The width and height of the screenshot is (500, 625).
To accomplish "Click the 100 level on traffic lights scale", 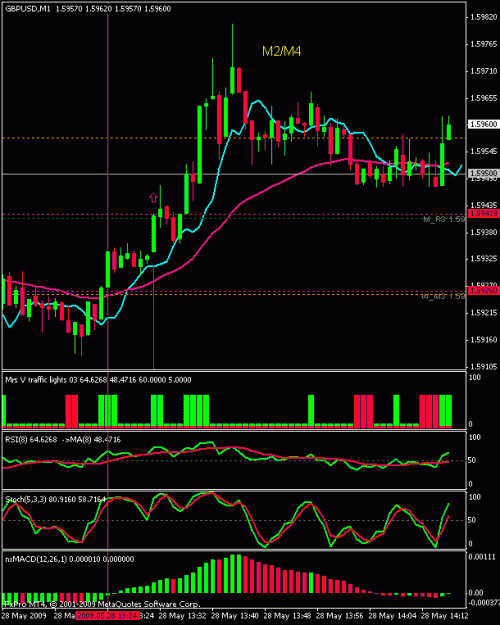I will point(474,377).
